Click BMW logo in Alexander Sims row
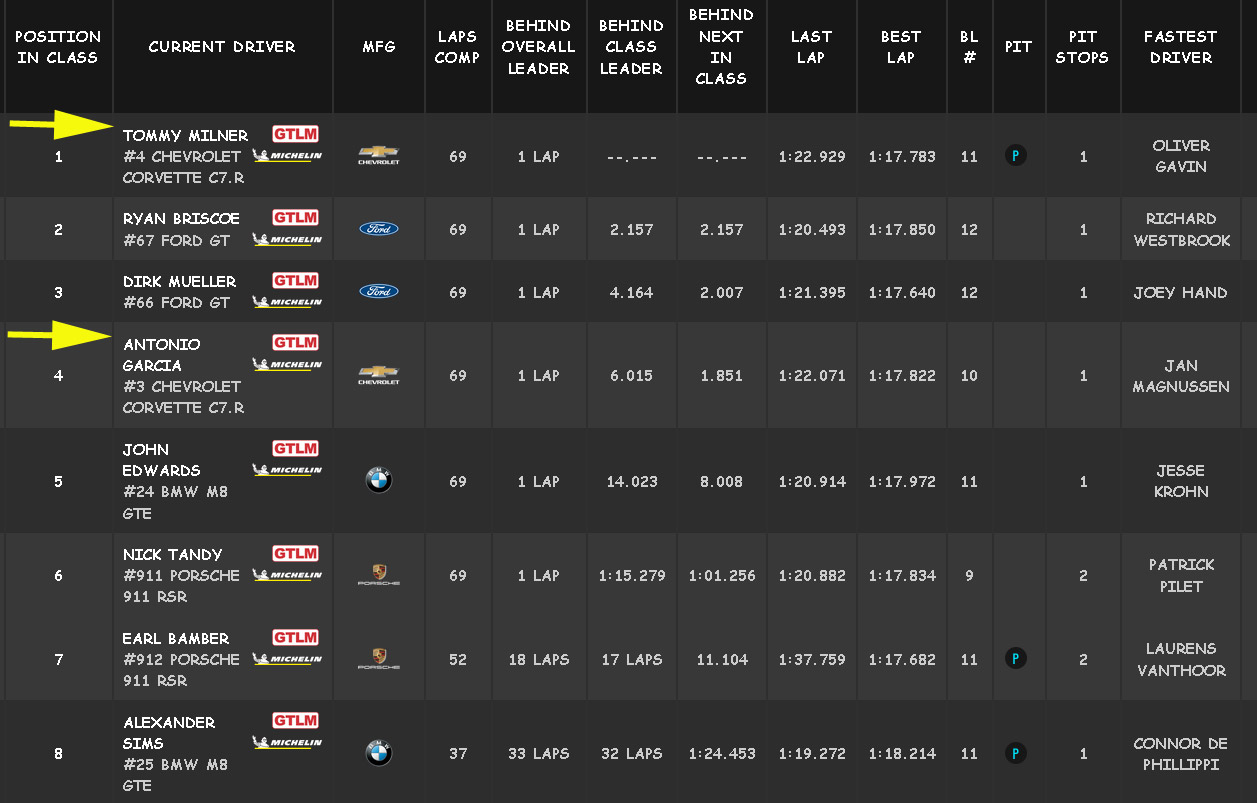Image resolution: width=1257 pixels, height=803 pixels. click(378, 754)
